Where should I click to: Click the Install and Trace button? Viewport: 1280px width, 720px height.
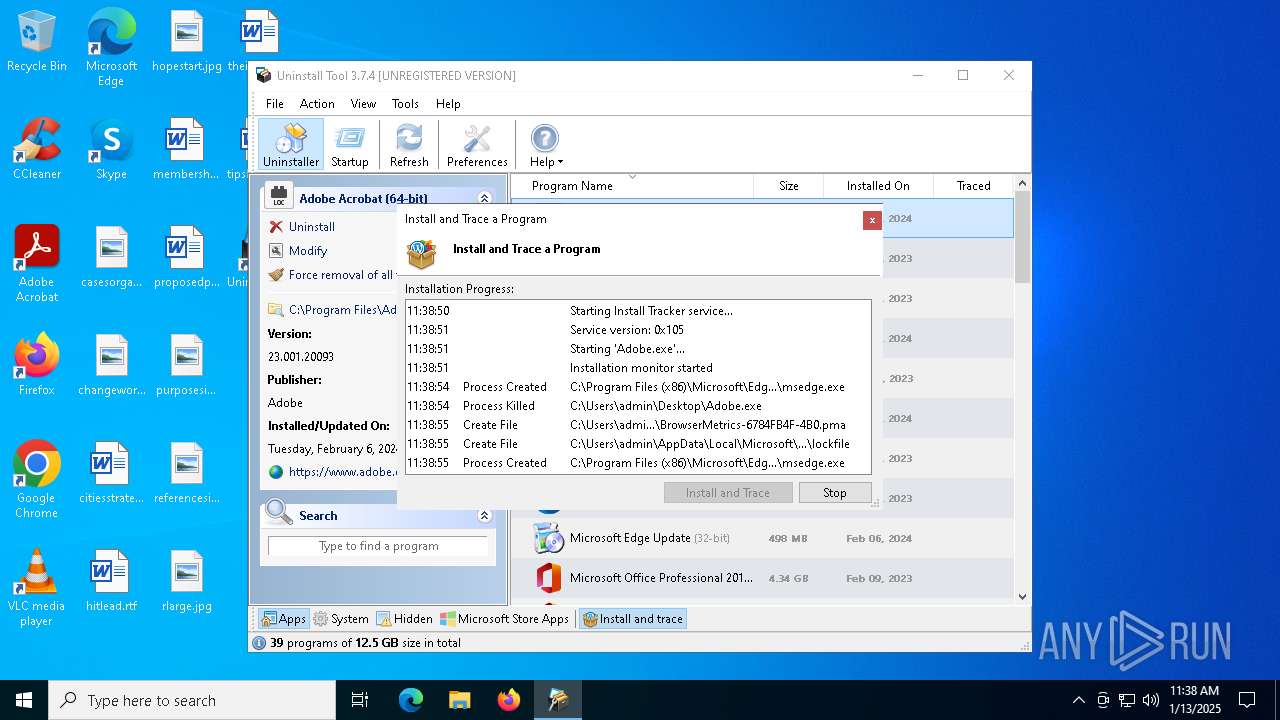(728, 493)
